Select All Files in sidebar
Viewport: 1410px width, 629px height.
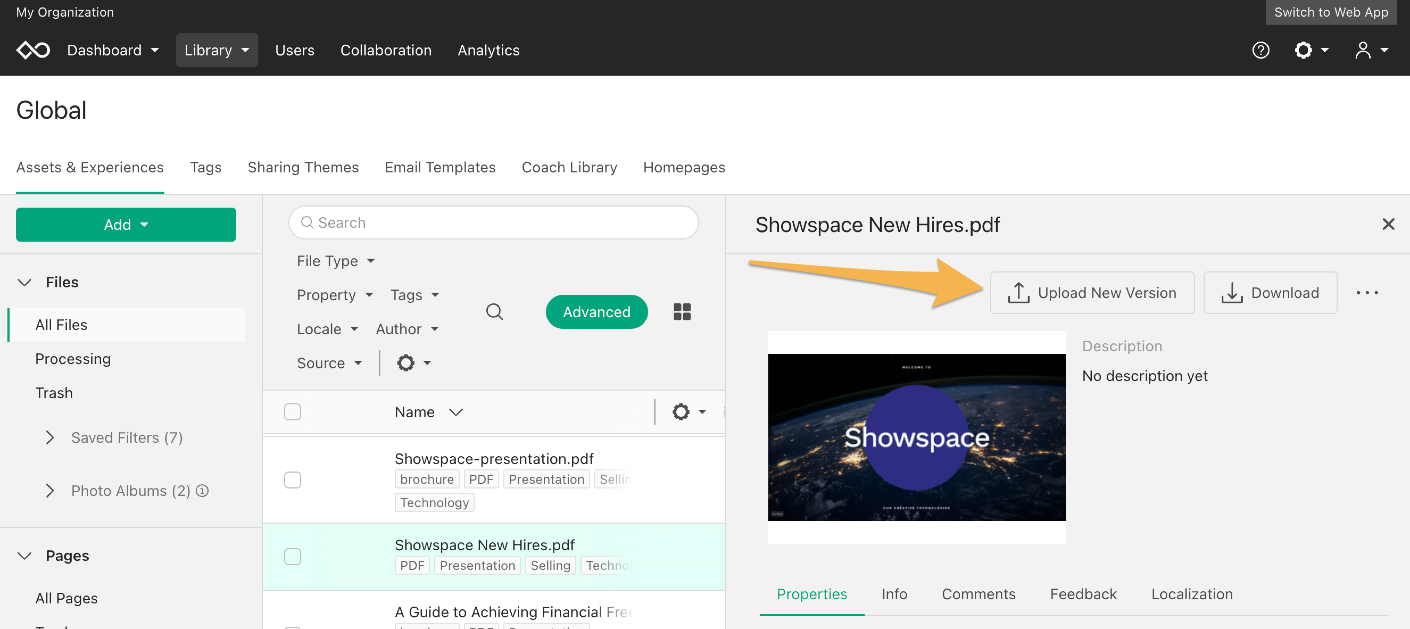pos(126,325)
